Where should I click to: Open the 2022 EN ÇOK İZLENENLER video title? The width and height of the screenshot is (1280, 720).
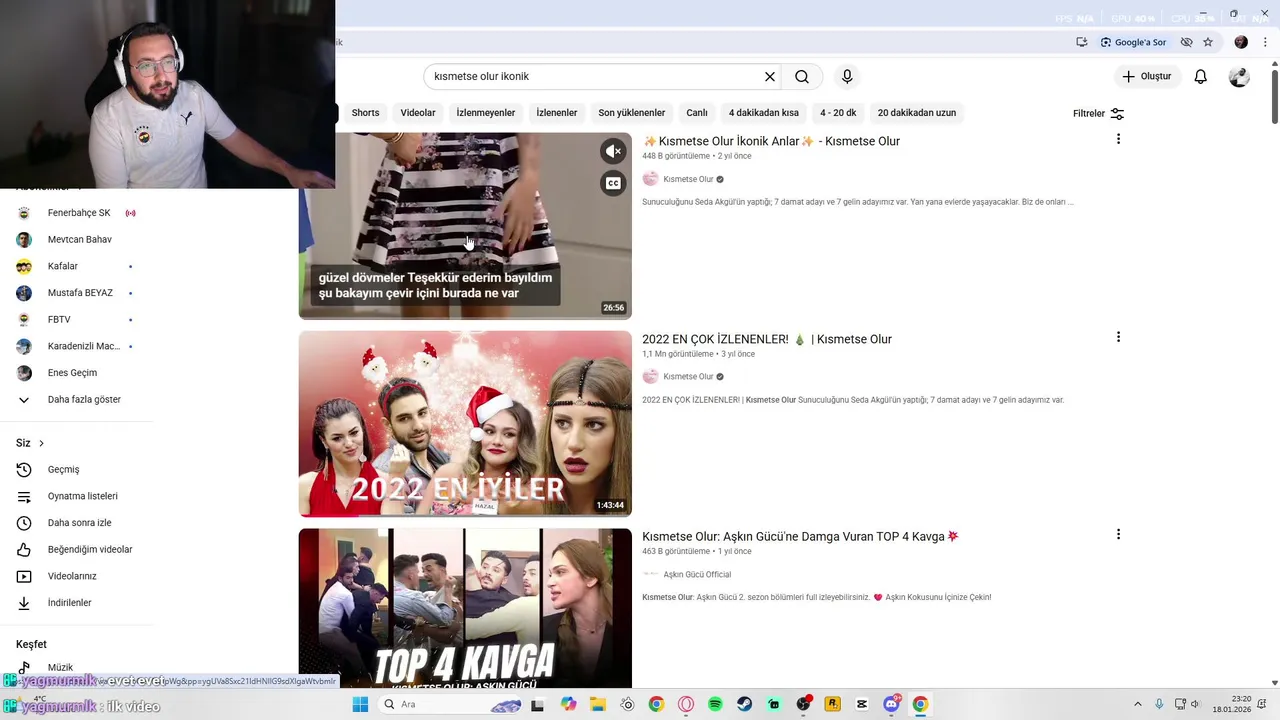point(767,339)
